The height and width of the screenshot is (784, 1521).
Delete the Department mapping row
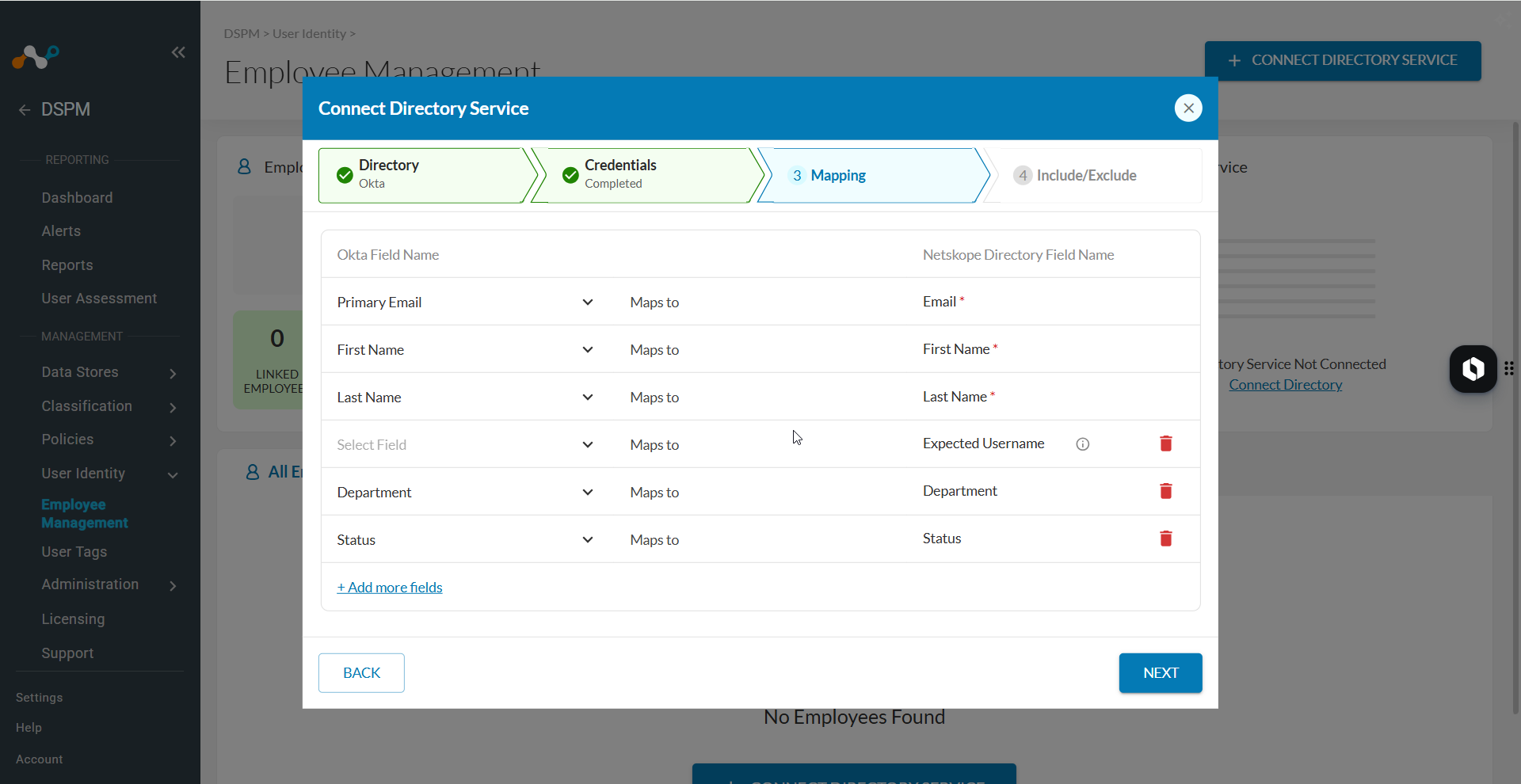1166,491
